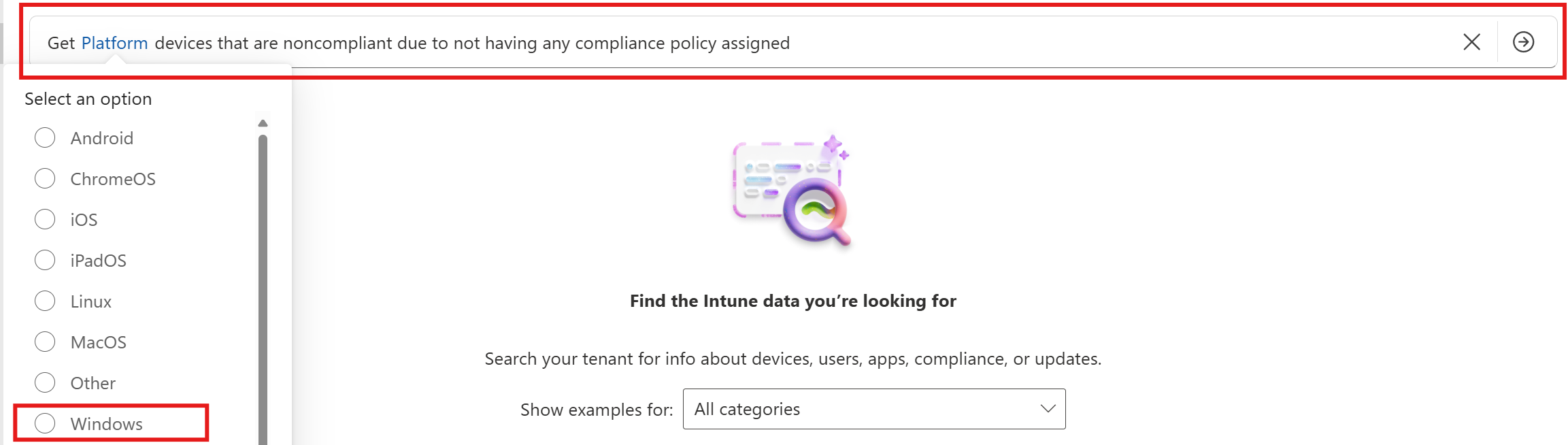
Task: Click the Android option label text
Action: [x=102, y=138]
